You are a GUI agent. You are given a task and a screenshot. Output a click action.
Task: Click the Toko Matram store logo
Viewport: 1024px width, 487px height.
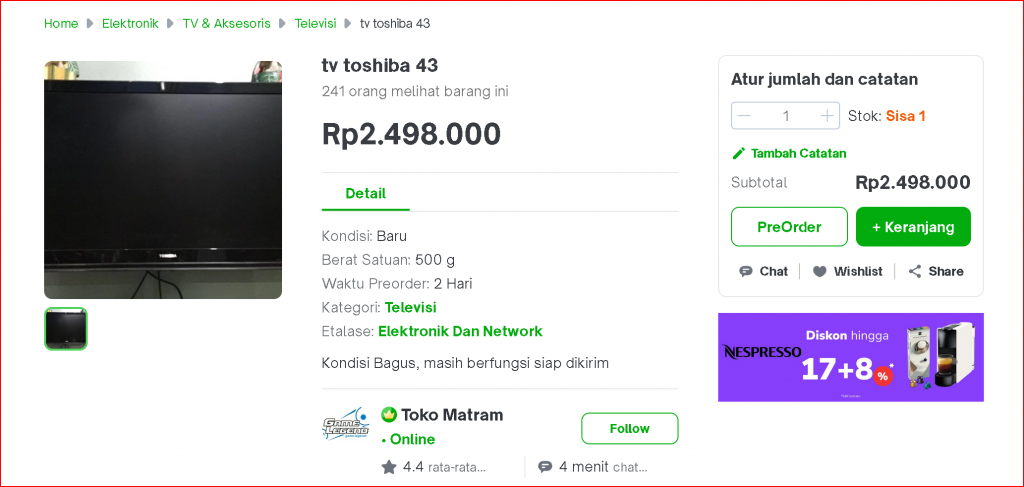(346, 425)
